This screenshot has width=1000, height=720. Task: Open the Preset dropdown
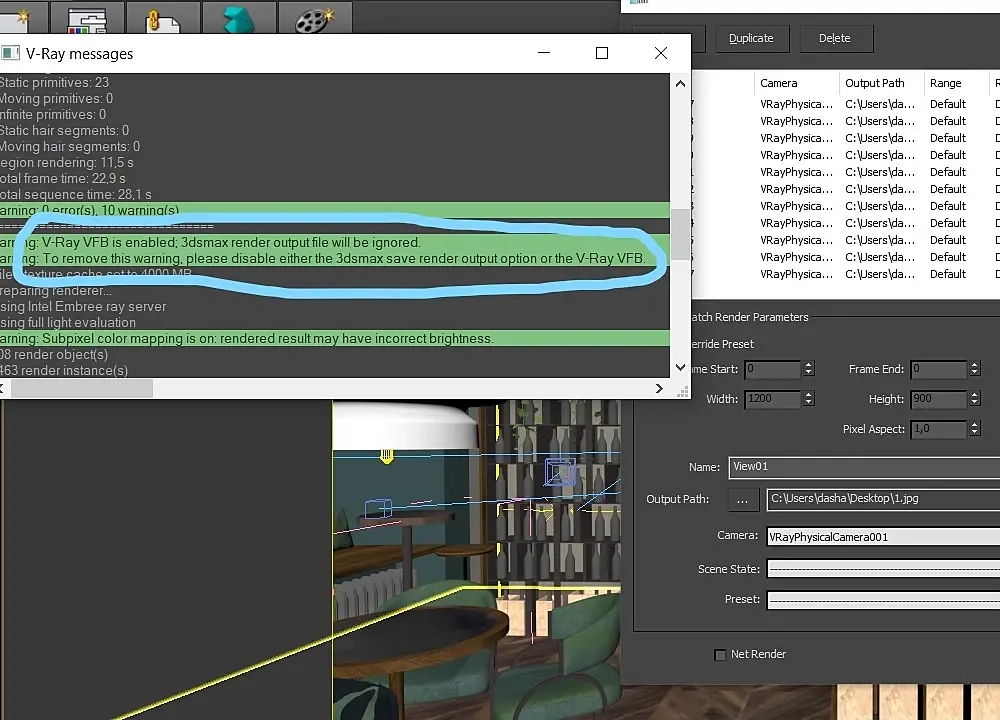tap(883, 600)
